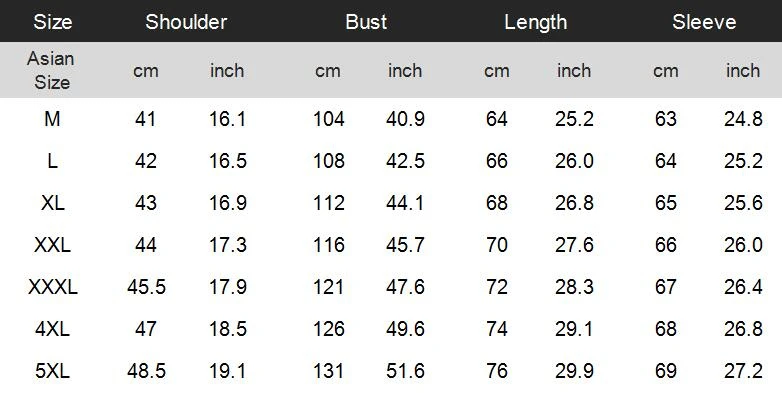
Task: Click the Bust column header
Action: click(x=366, y=22)
